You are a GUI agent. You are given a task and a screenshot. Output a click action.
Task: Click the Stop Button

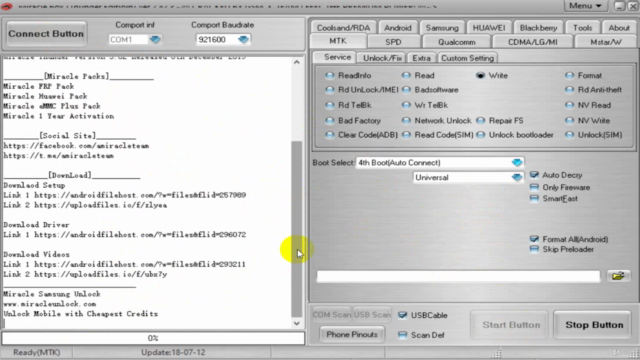pos(594,325)
